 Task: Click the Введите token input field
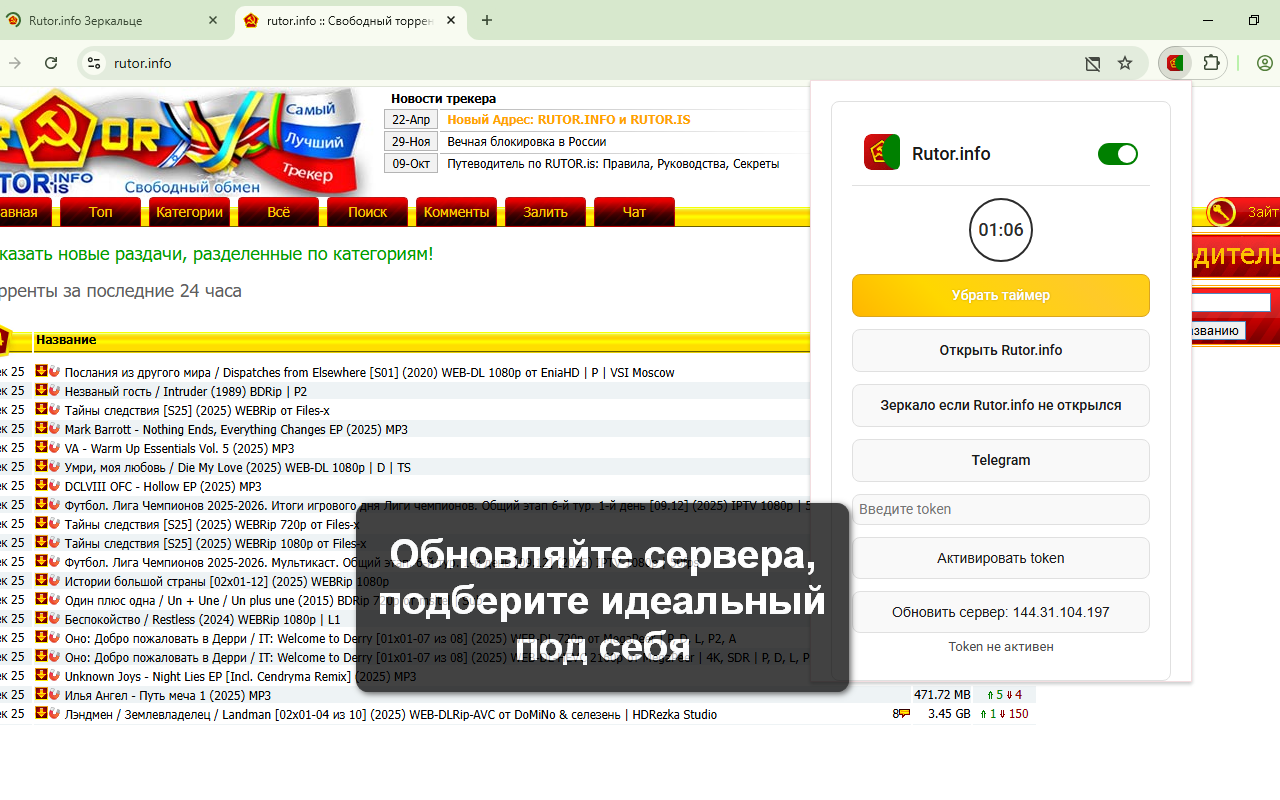click(x=1000, y=509)
